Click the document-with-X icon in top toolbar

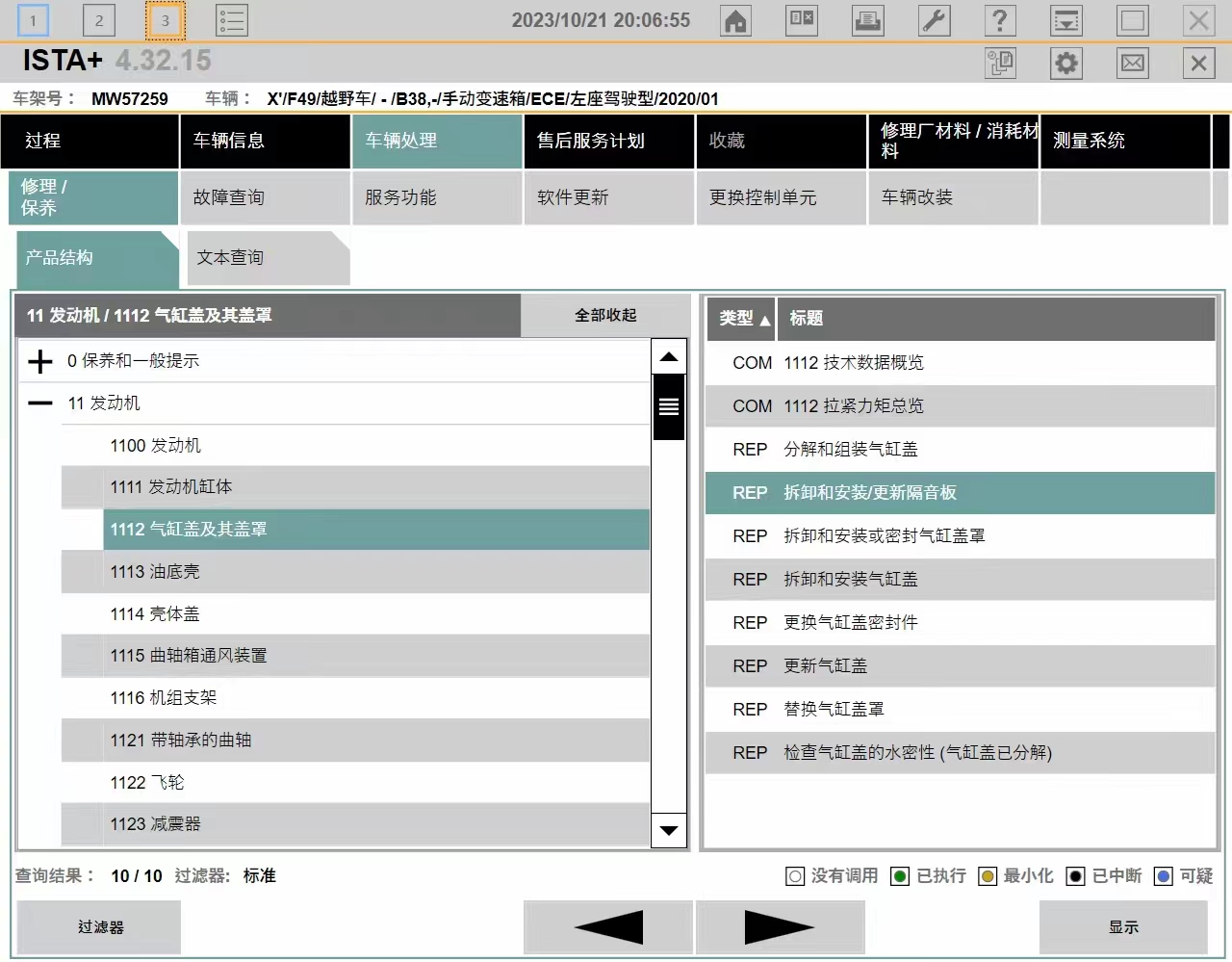tap(802, 20)
